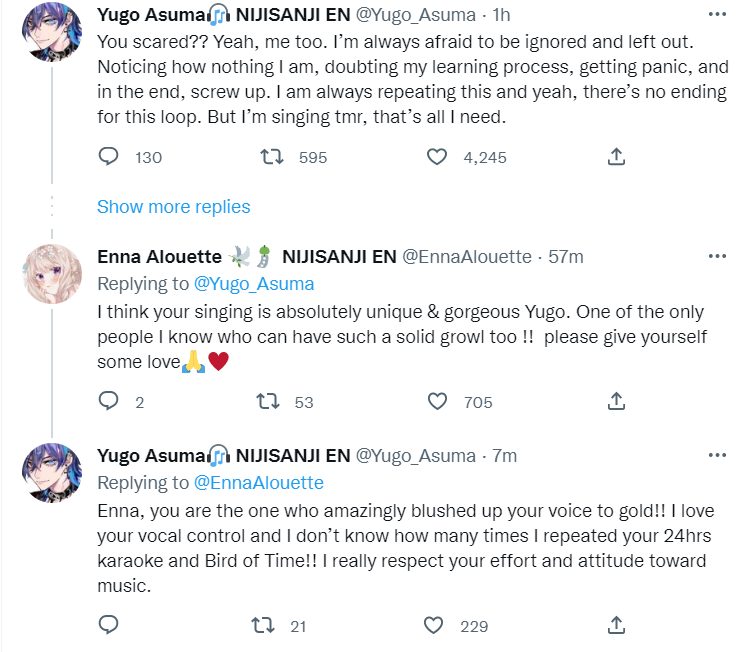
Task: Reply to Yugo's first tweet with 130 replies
Action: coord(109,157)
